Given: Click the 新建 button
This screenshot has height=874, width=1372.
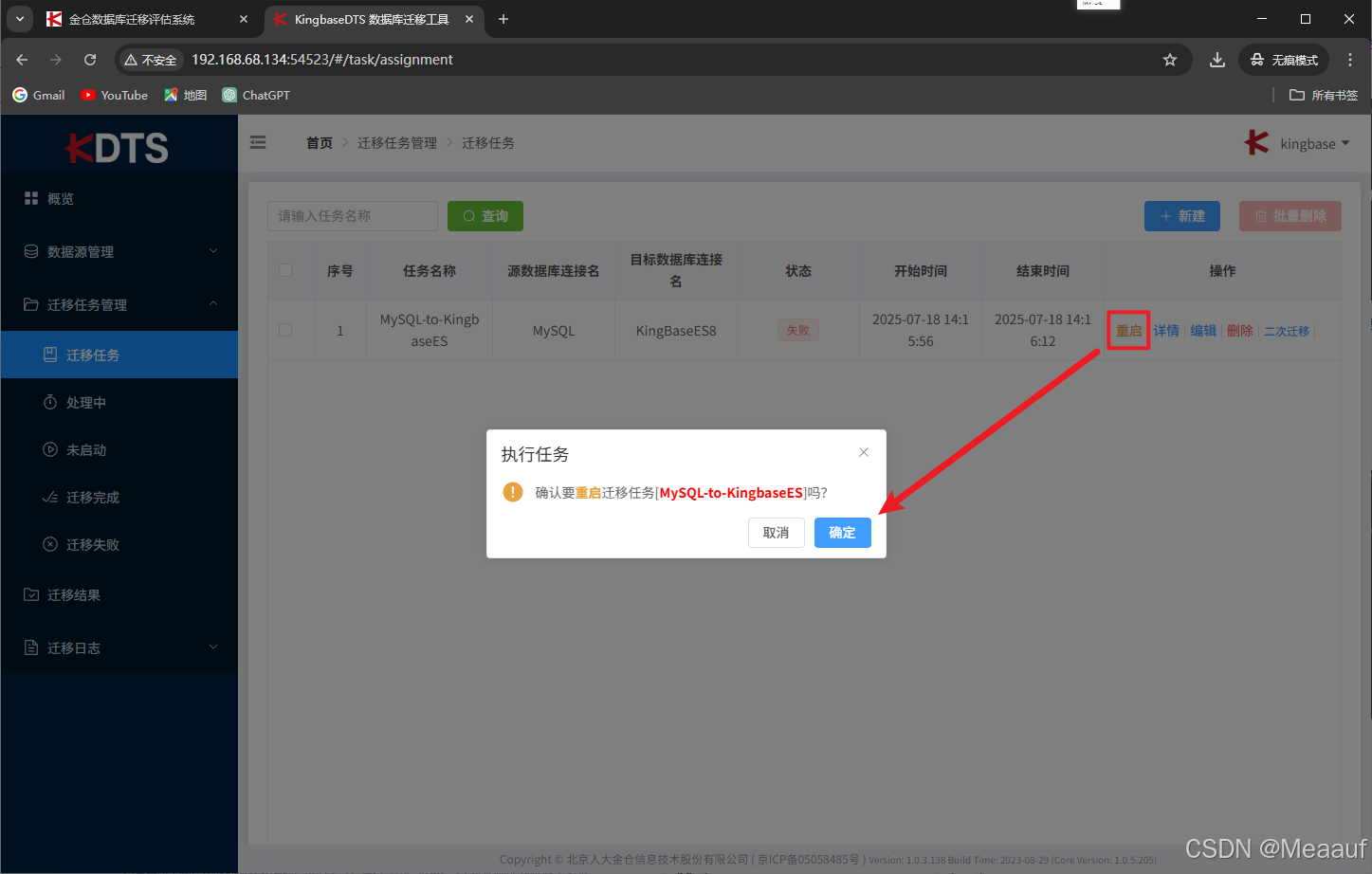Looking at the screenshot, I should (1182, 216).
